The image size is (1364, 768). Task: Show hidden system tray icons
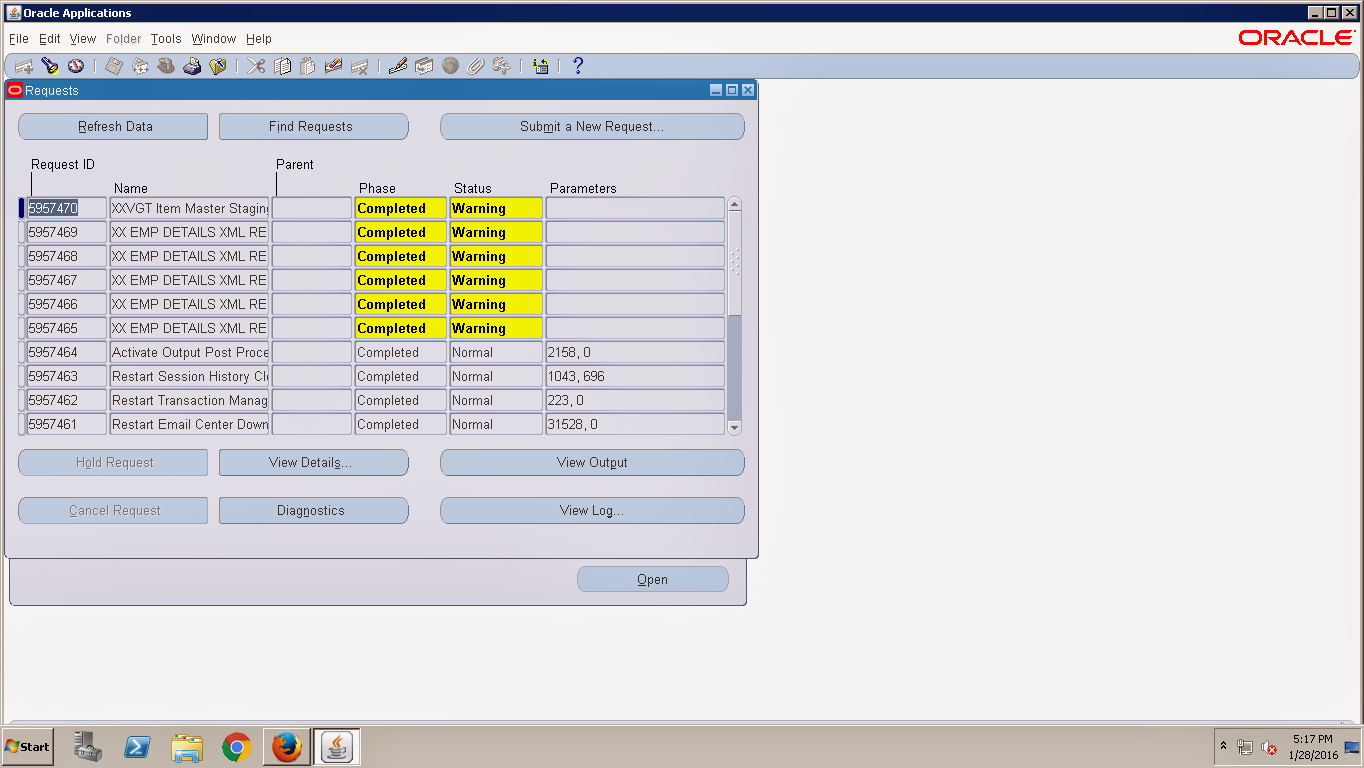click(x=1223, y=747)
